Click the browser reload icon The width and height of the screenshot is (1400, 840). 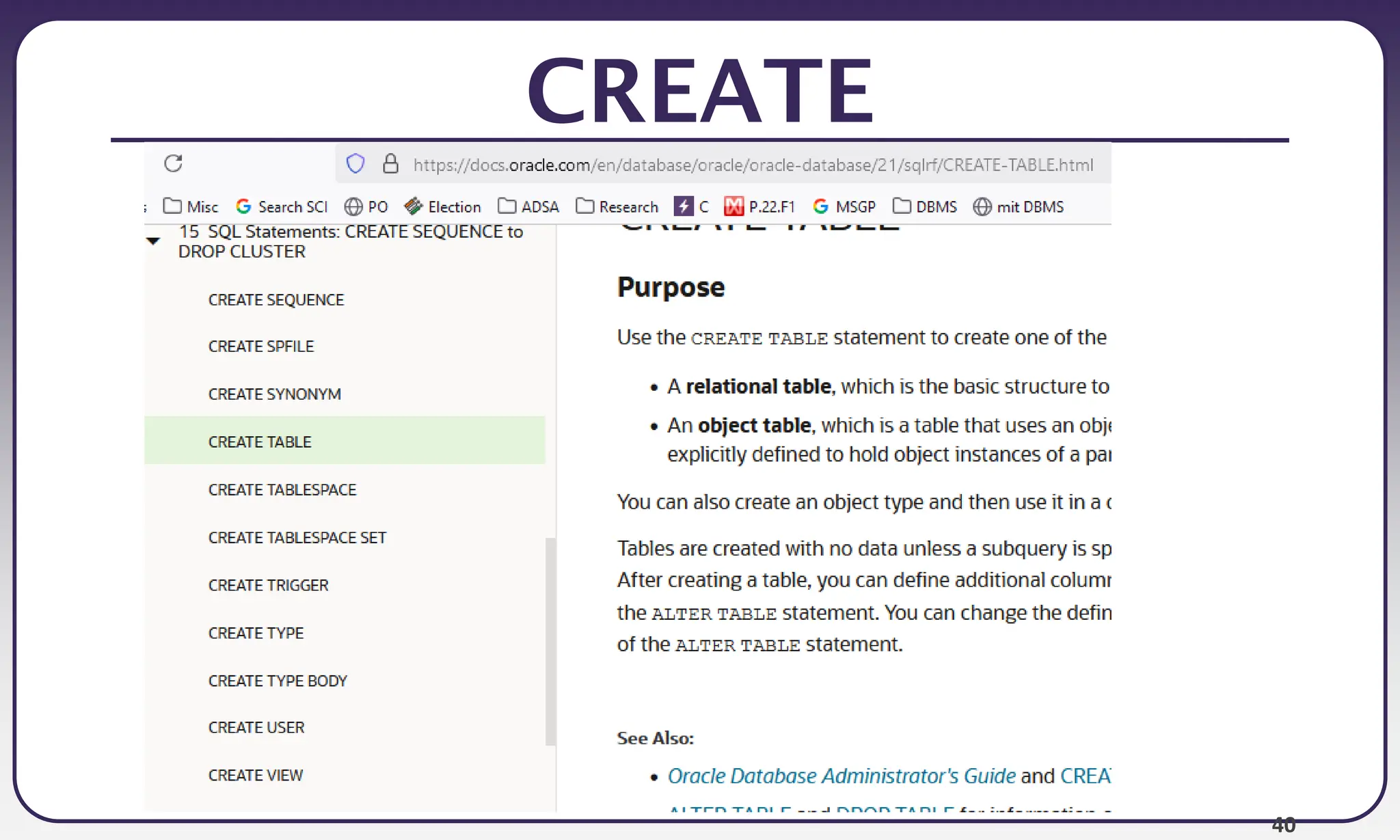(x=174, y=163)
